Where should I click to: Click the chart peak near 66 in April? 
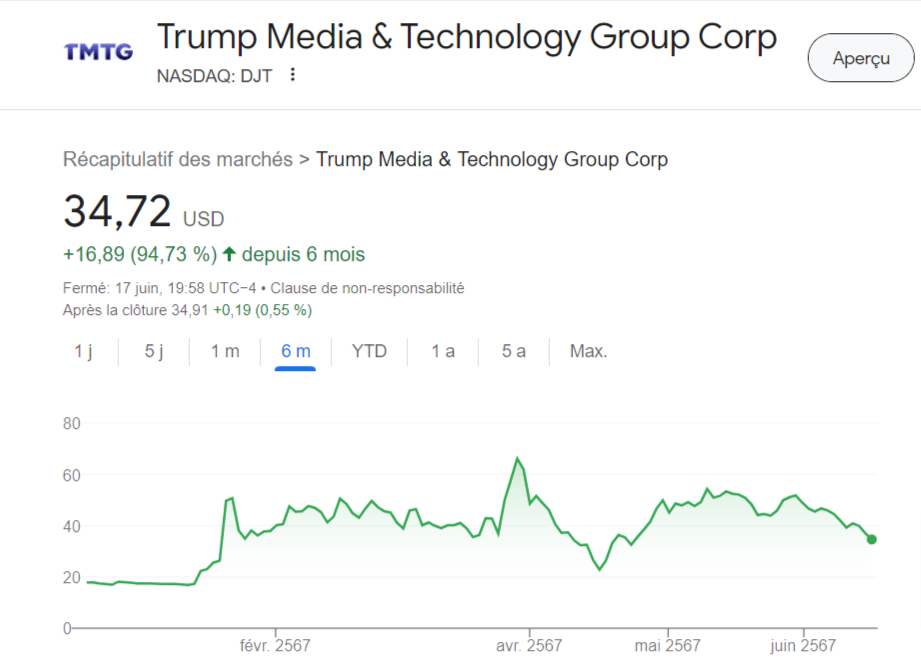pyautogui.click(x=518, y=457)
